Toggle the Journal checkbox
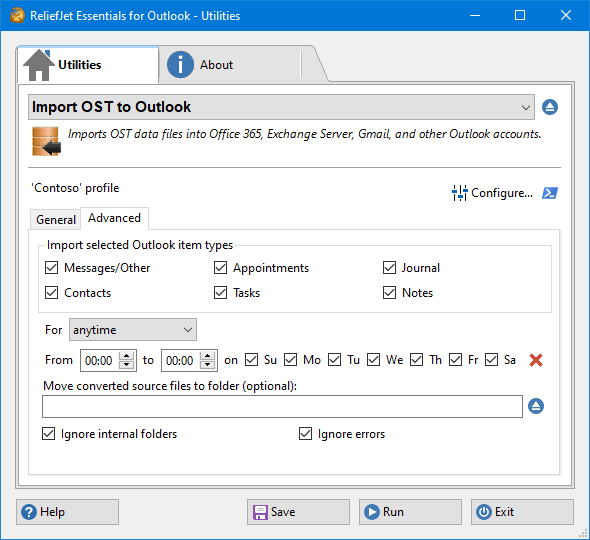The height and width of the screenshot is (540, 590). click(389, 268)
